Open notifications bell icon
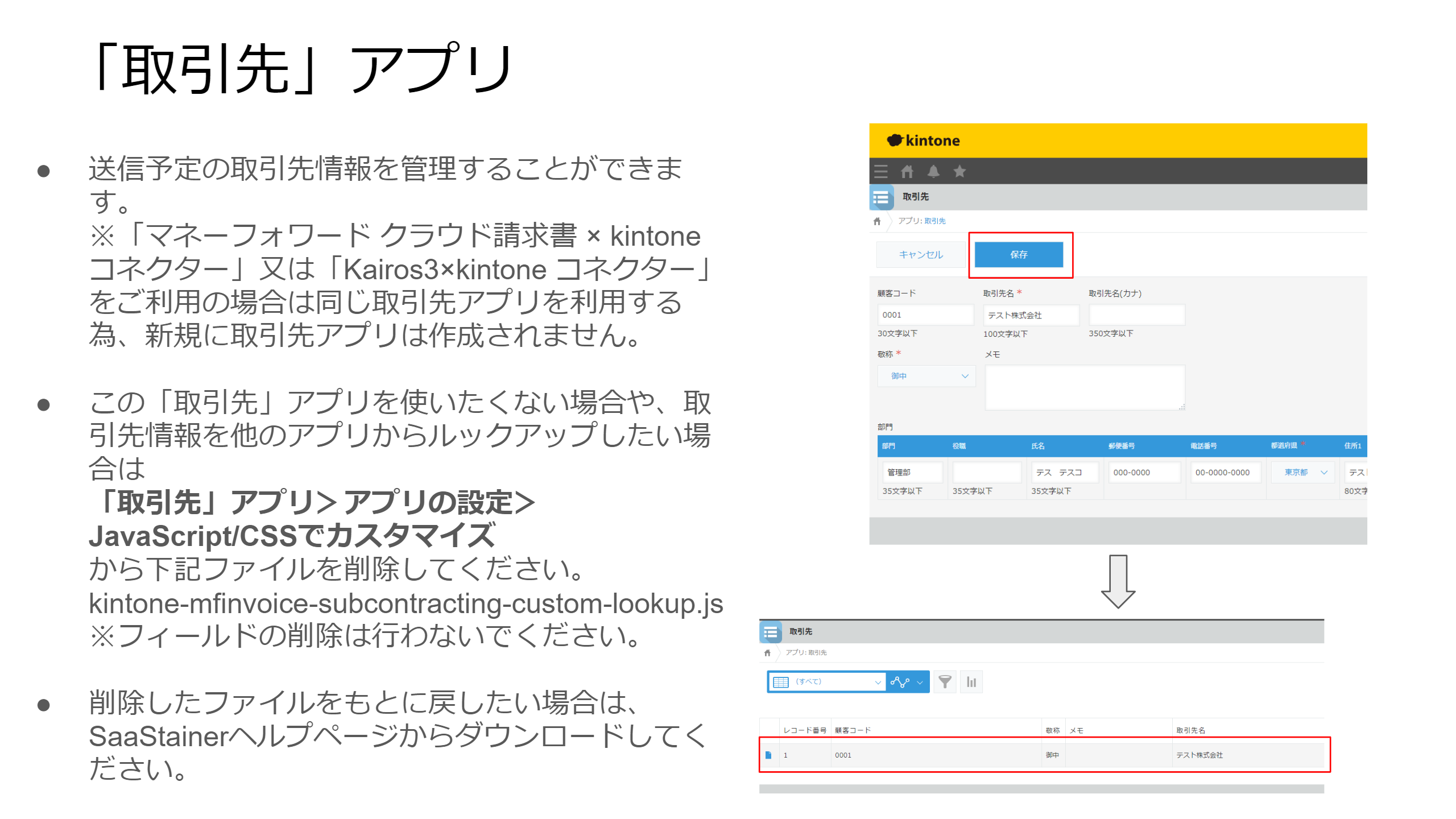This screenshot has width=1456, height=819. pyautogui.click(x=933, y=171)
